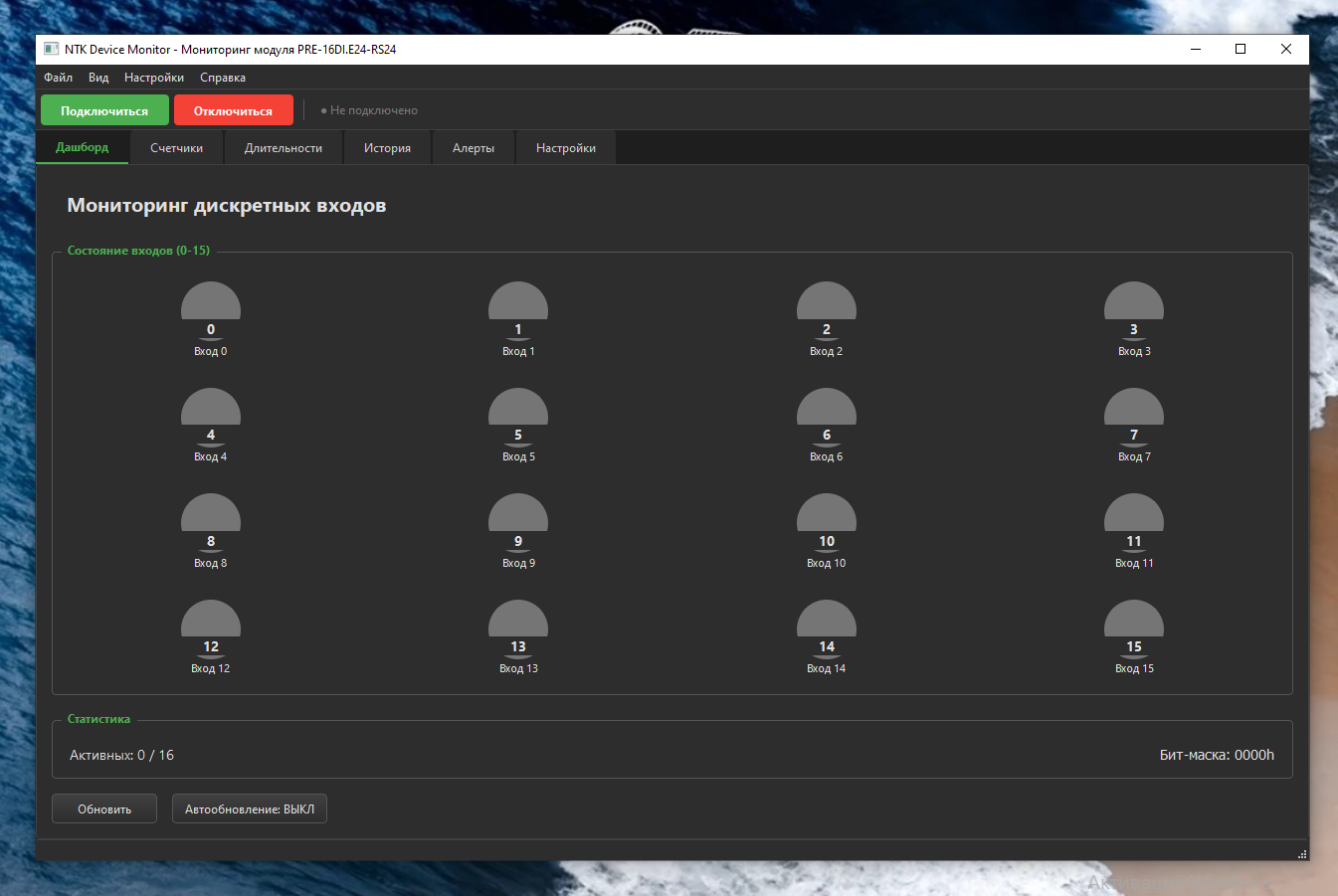1338x896 pixels.
Task: Click the Input 3 status indicator
Action: tap(1133, 310)
